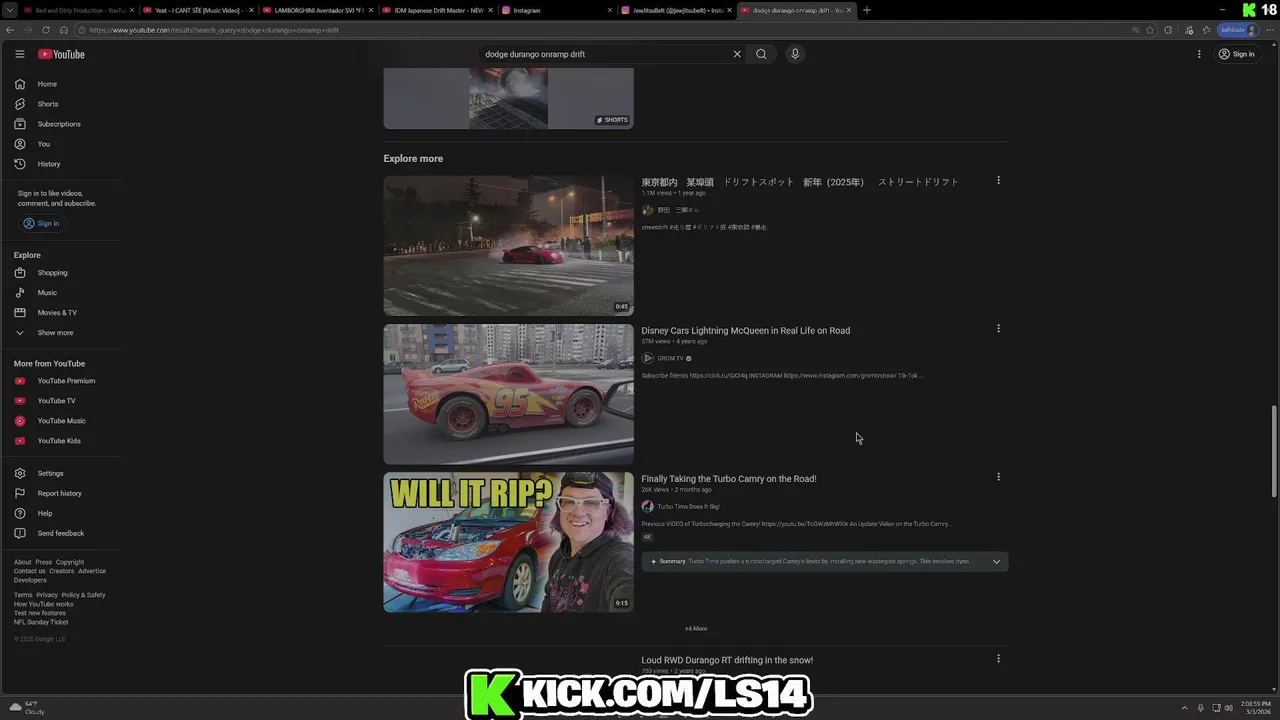Open the YouTube hamburger guide menu
Viewport: 1280px width, 720px height.
tap(19, 54)
